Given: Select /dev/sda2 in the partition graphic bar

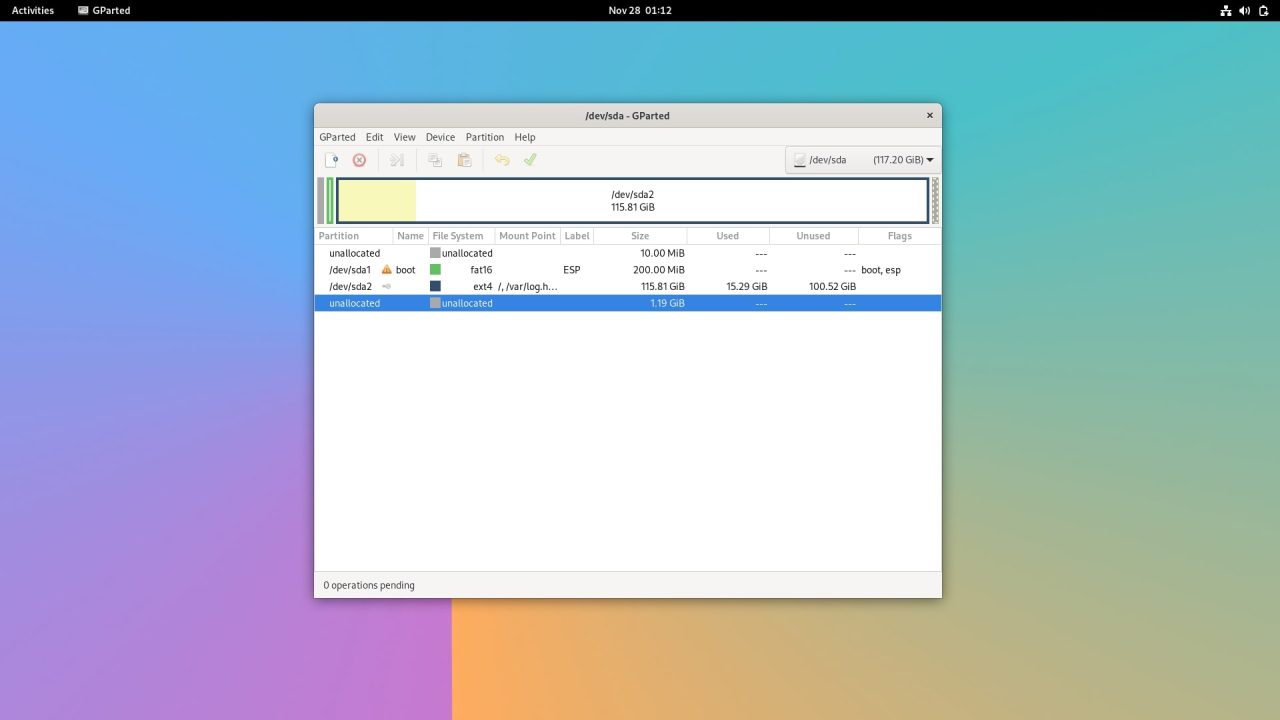Looking at the screenshot, I should point(633,200).
